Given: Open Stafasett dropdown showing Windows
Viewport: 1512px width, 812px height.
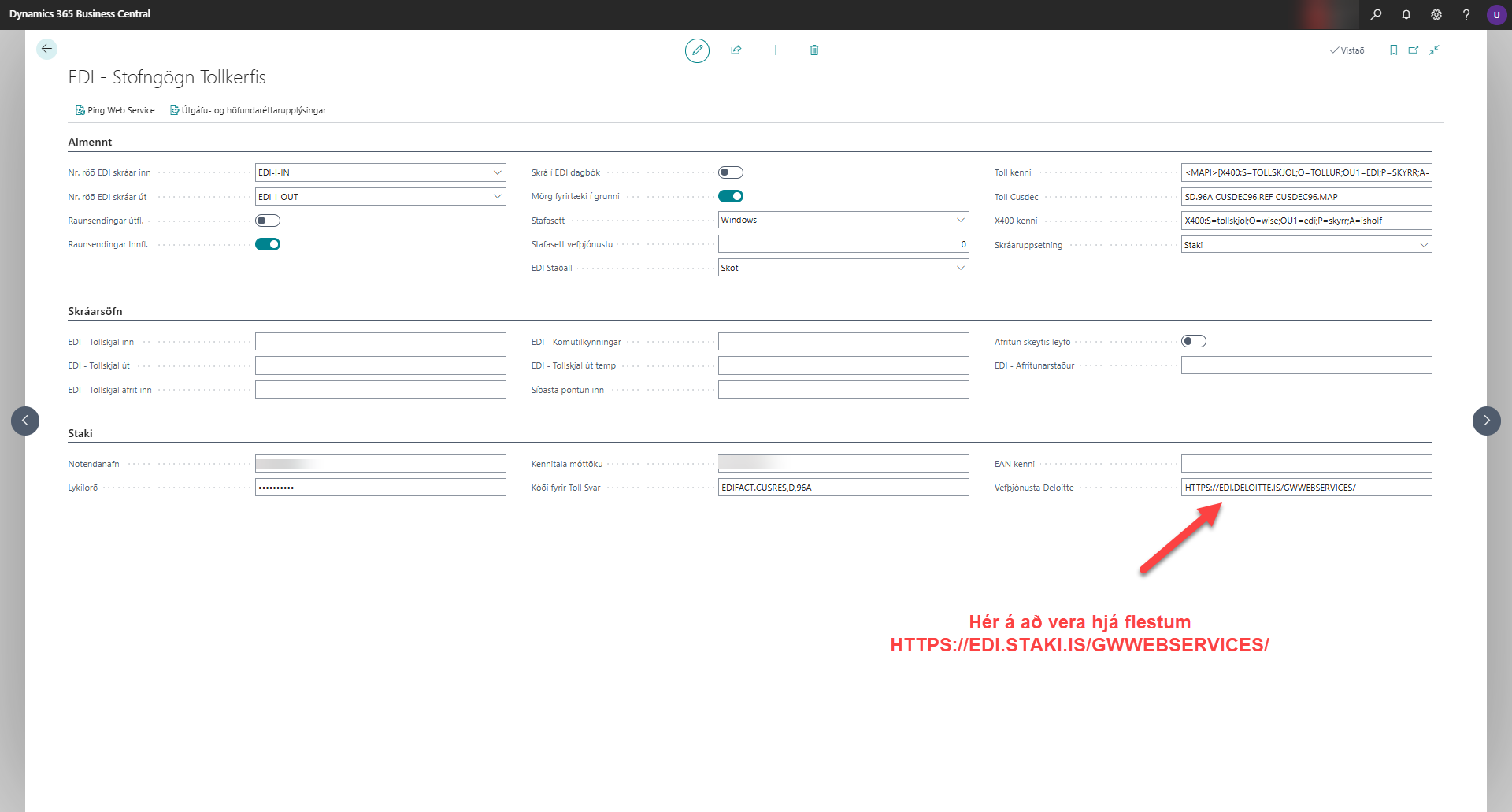Looking at the screenshot, I should click(x=960, y=220).
